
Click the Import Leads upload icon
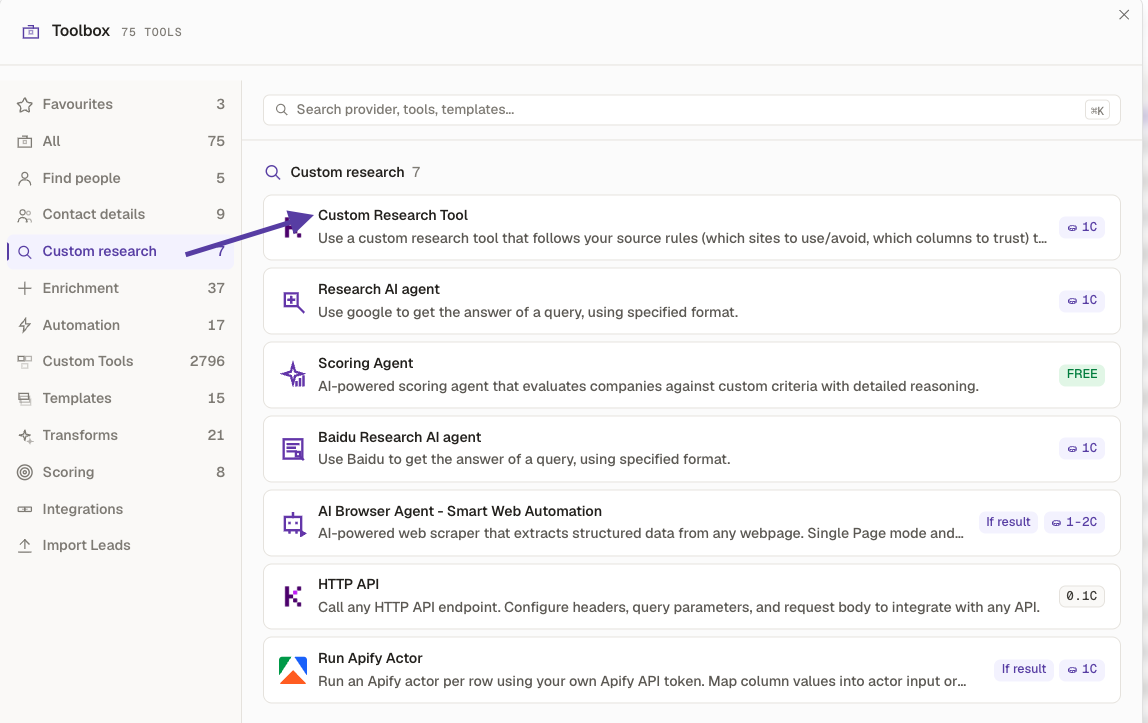click(25, 545)
